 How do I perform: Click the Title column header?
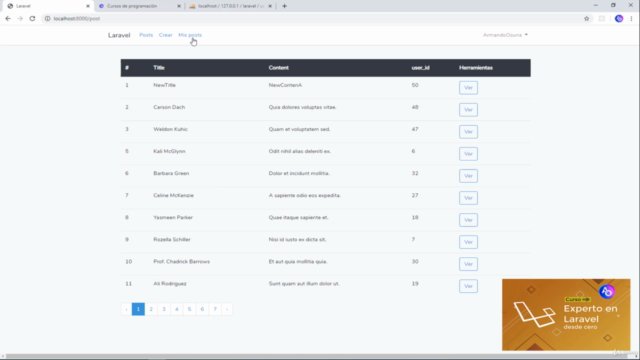(x=159, y=68)
